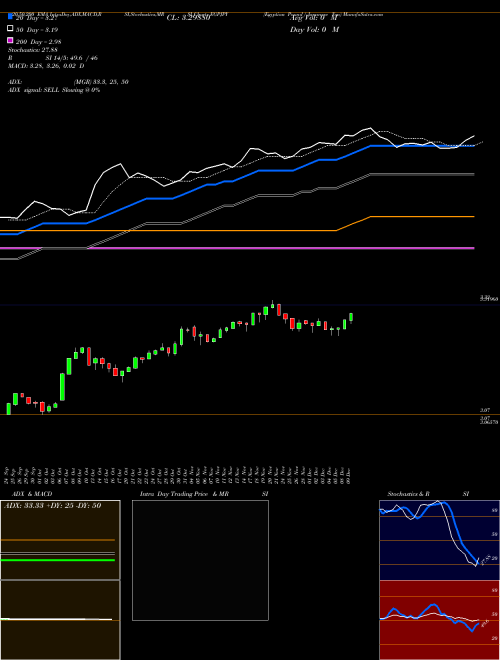Click the RSI 14/3 value line
This screenshot has height=660, width=500.
[x=53, y=58]
